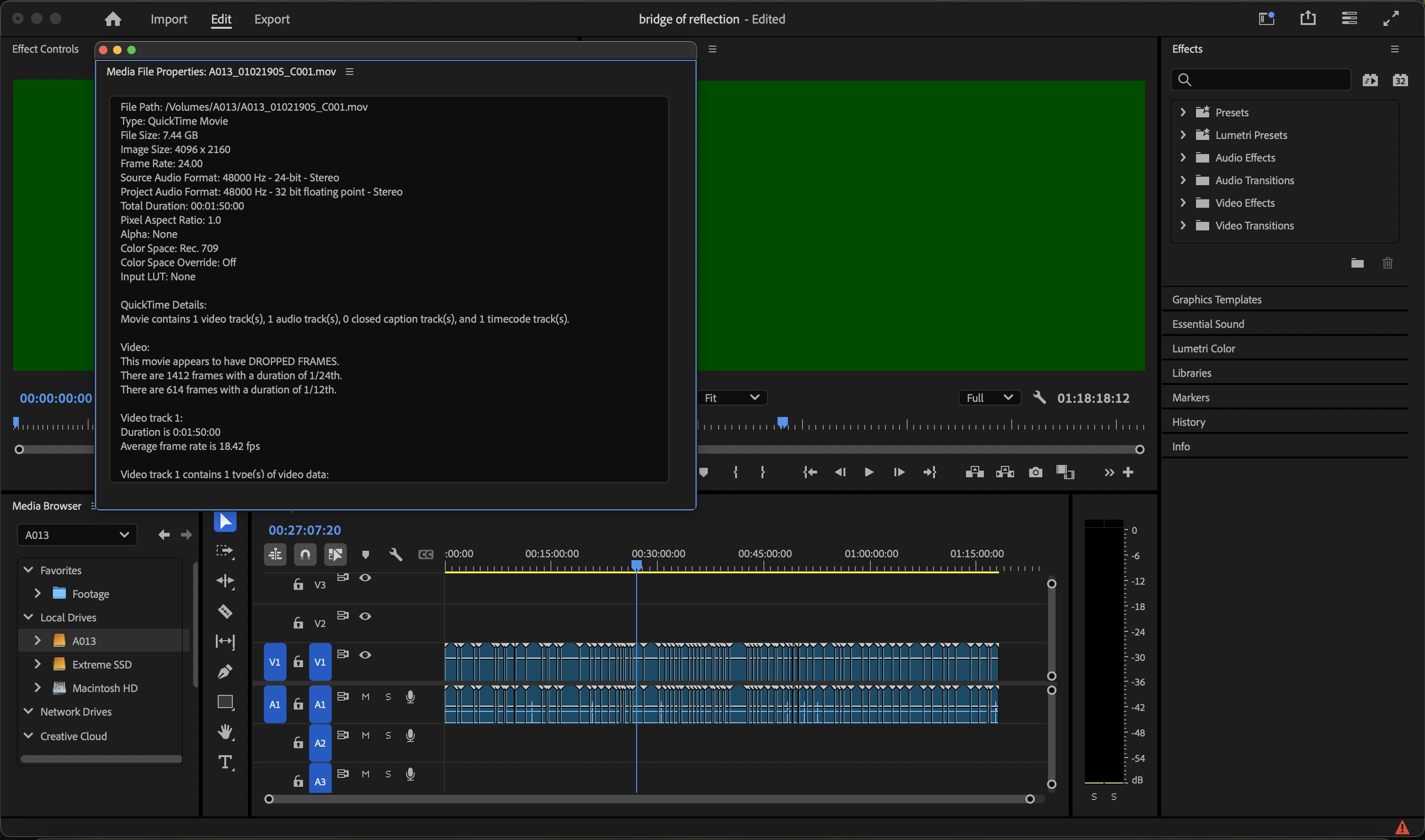Filter by Accelerated Effects icon
1425x840 pixels.
[x=1370, y=80]
